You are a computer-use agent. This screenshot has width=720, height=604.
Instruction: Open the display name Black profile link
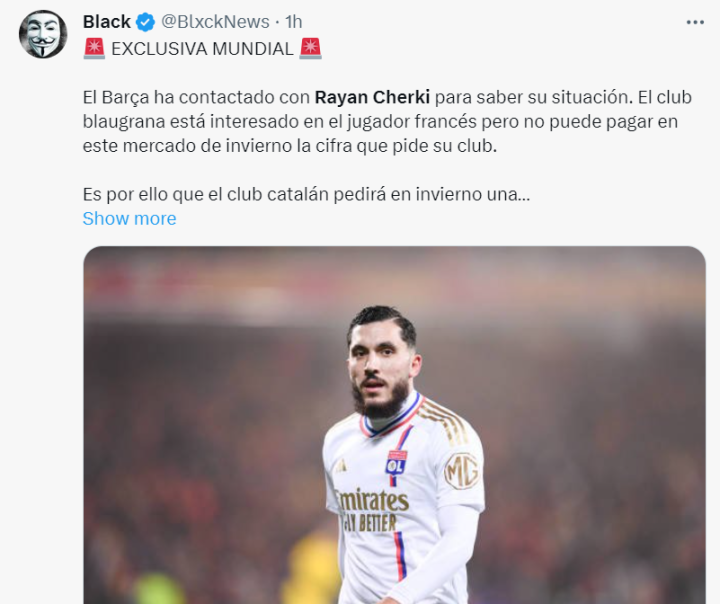tap(107, 22)
